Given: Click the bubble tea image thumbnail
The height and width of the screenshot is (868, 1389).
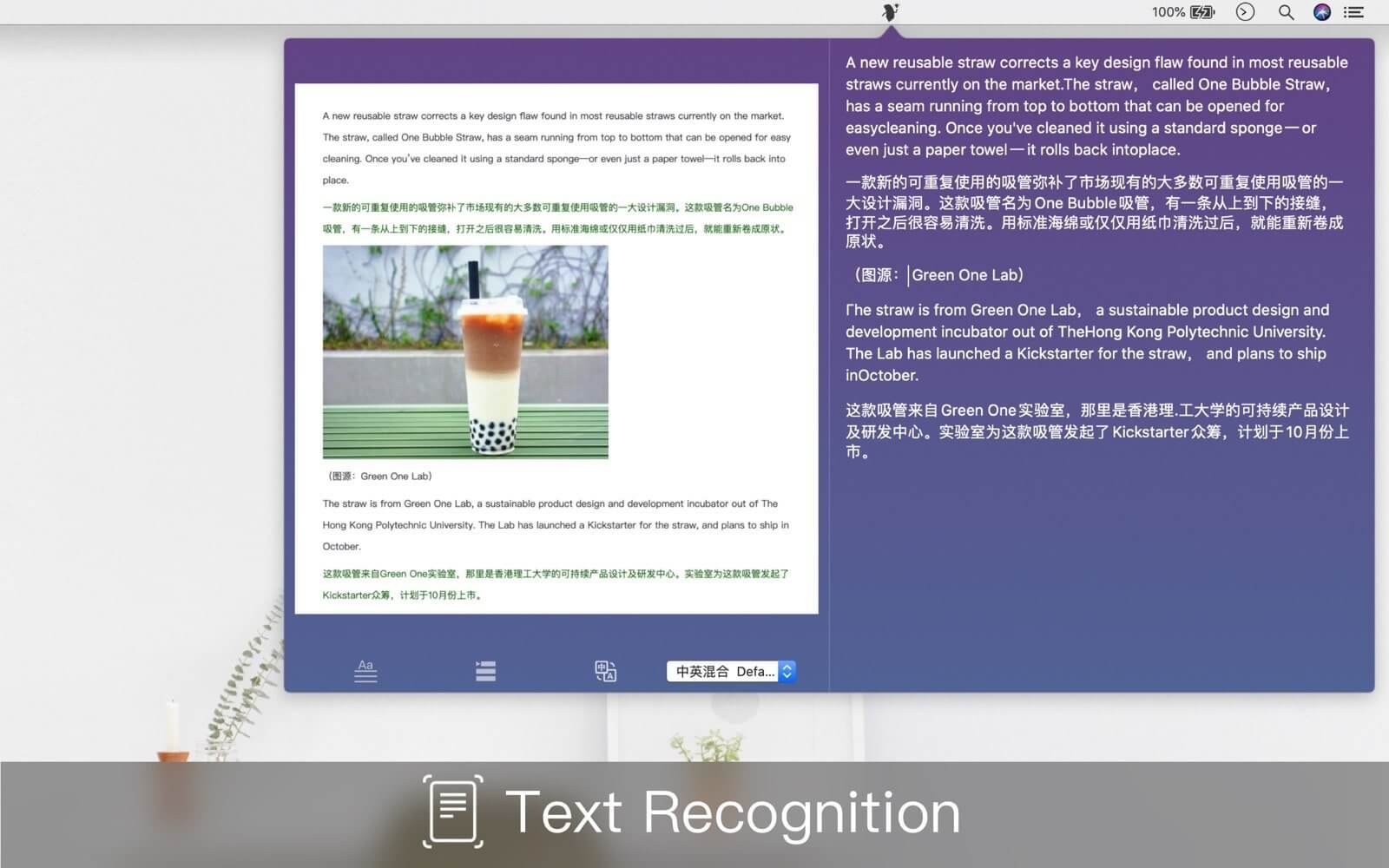Looking at the screenshot, I should pyautogui.click(x=466, y=351).
